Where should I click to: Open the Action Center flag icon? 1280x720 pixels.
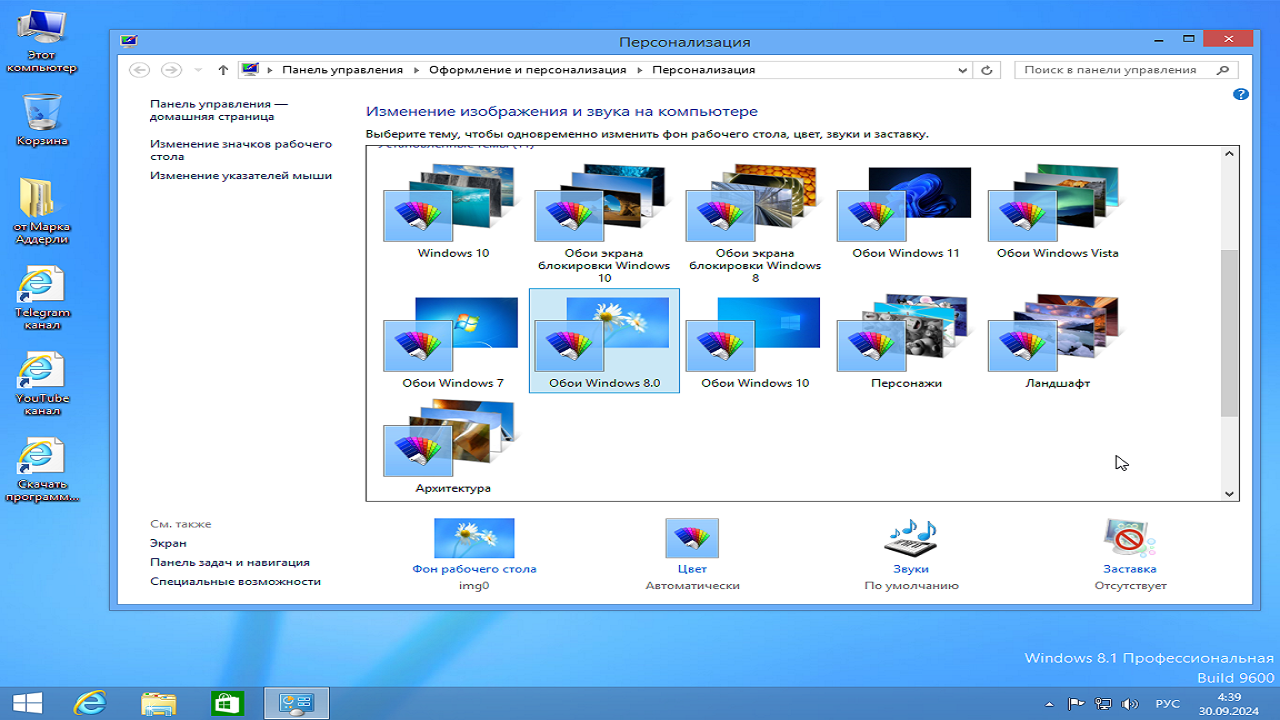pyautogui.click(x=1076, y=703)
